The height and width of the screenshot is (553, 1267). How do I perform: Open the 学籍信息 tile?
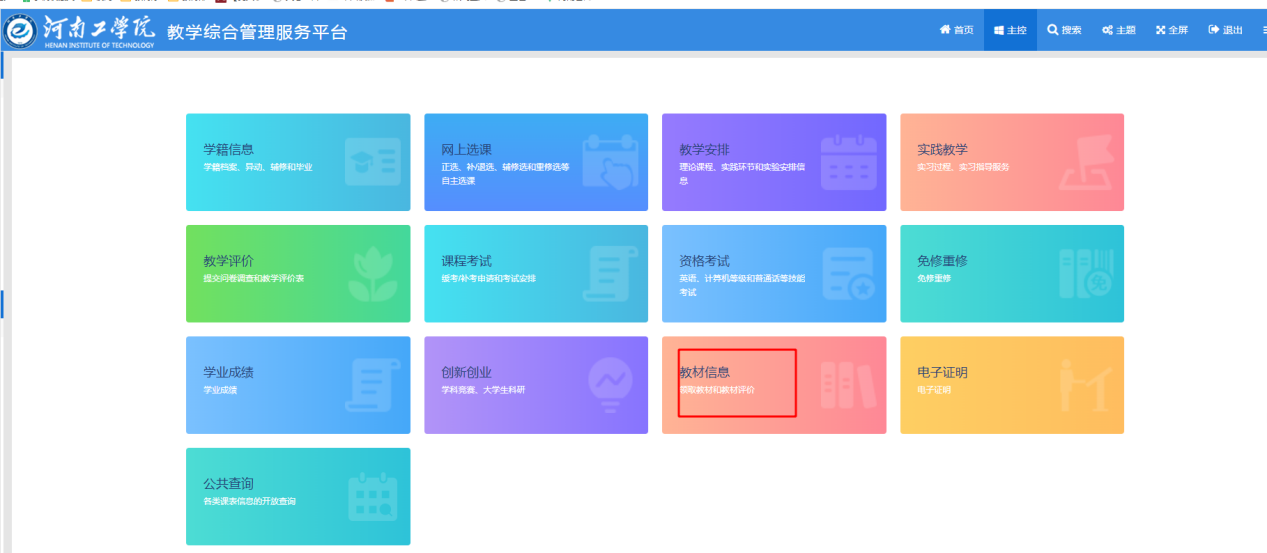point(297,162)
